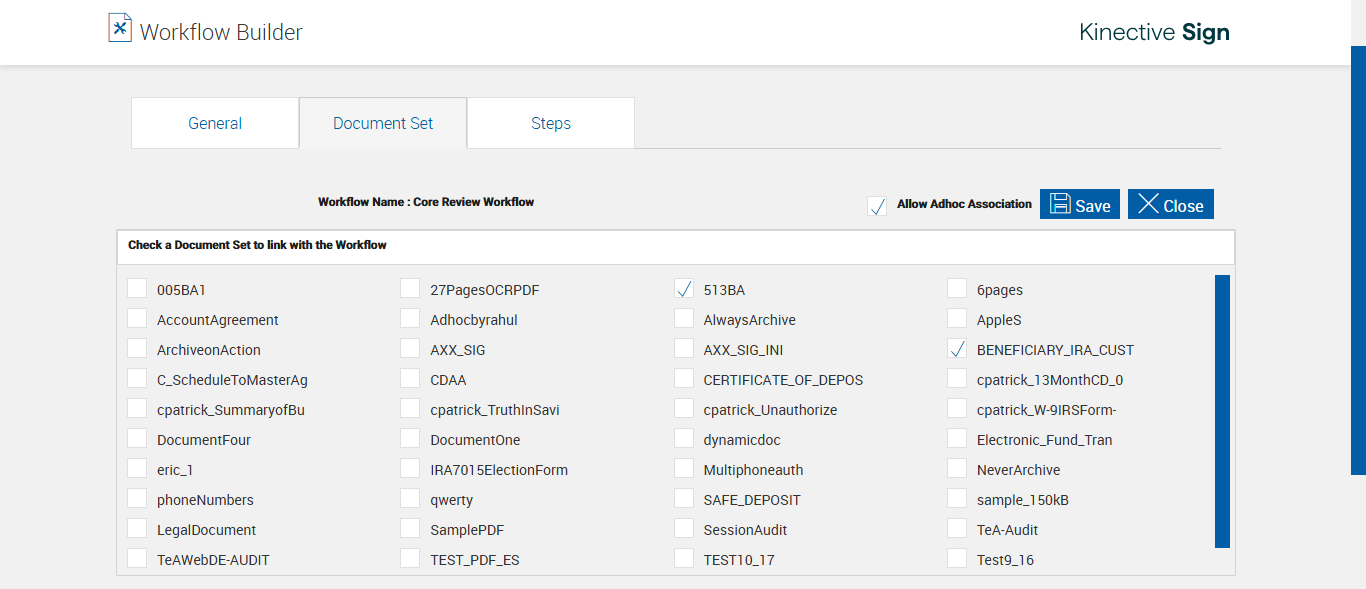The image size is (1366, 589).
Task: Tick the NeverArchive checkbox
Action: point(957,469)
